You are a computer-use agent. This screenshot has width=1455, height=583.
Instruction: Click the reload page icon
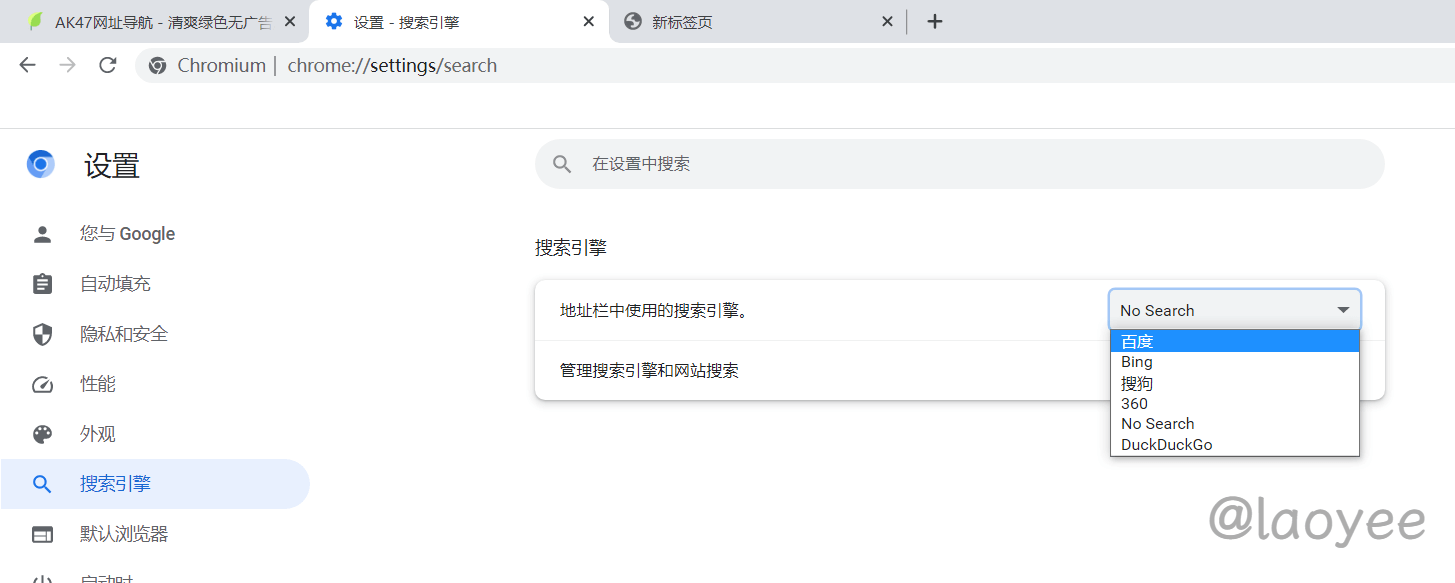[107, 65]
